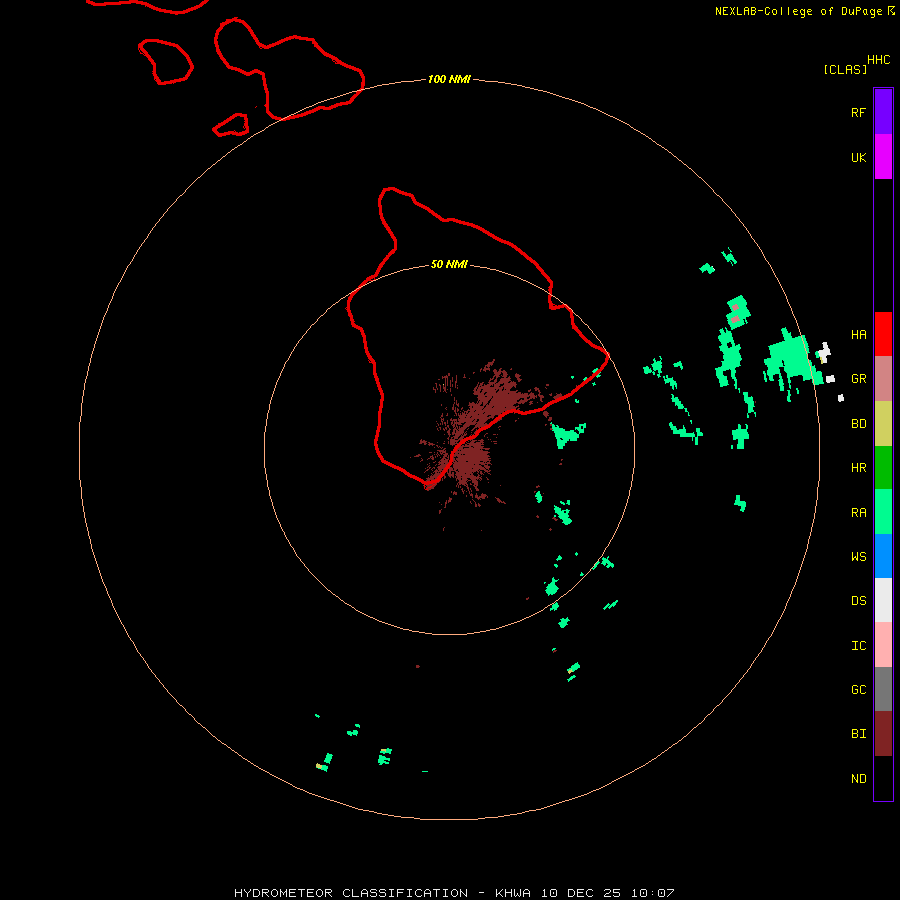Viewport: 900px width, 900px height.
Task: Select the GC gray legend swatch
Action: click(x=883, y=689)
